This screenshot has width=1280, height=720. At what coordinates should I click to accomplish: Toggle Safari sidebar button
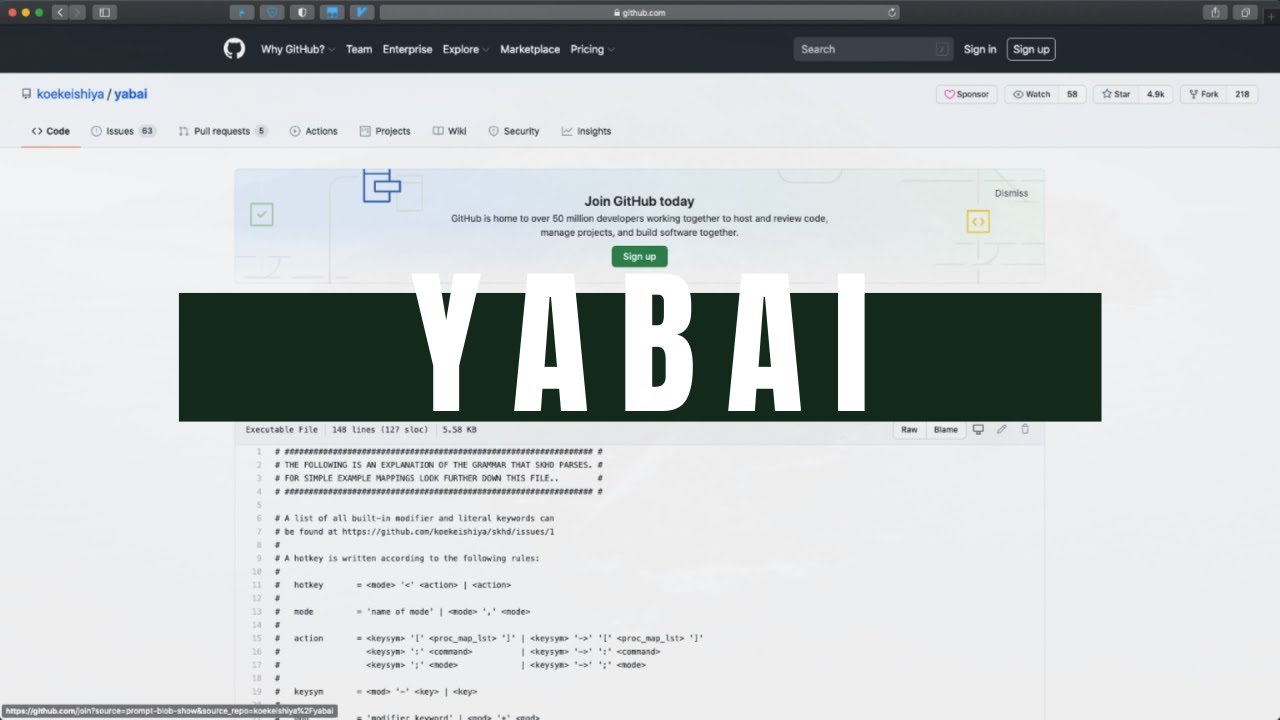(x=104, y=12)
